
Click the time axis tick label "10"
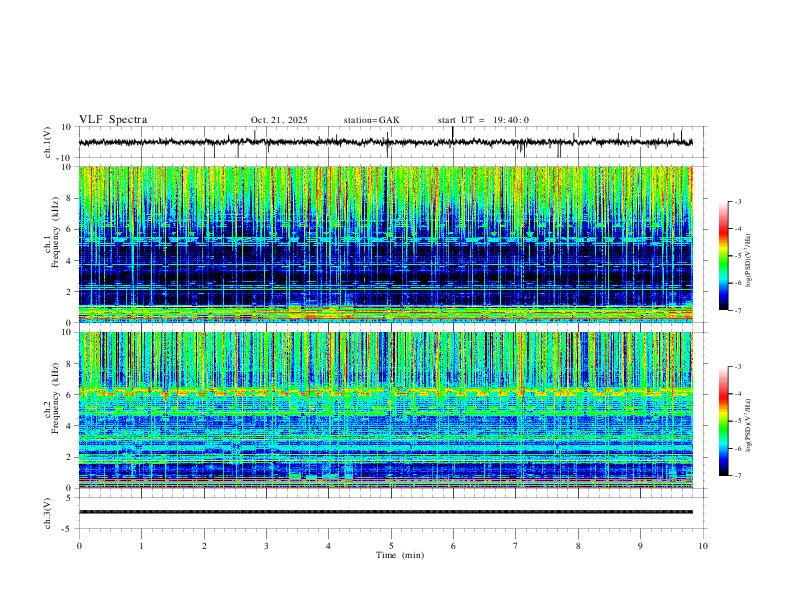tap(703, 546)
